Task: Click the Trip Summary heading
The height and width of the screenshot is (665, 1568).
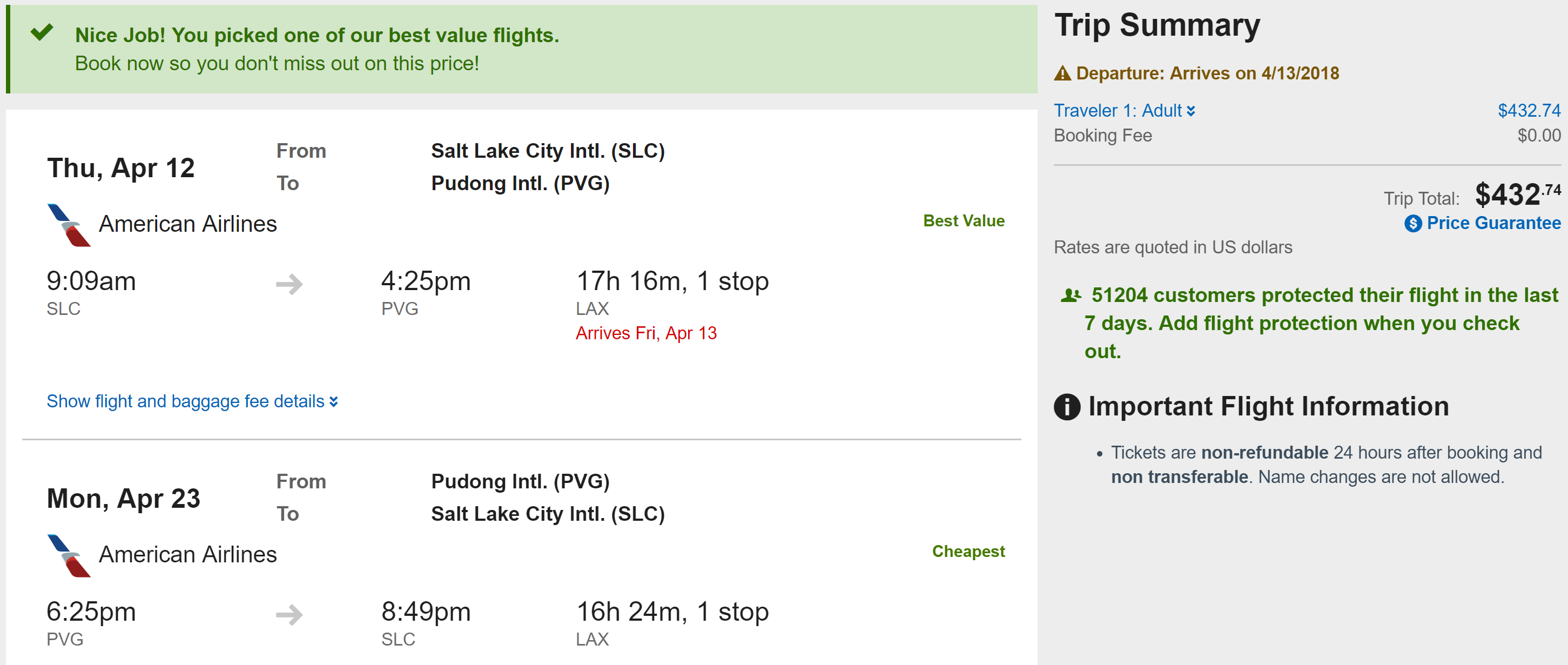Action: [1156, 25]
